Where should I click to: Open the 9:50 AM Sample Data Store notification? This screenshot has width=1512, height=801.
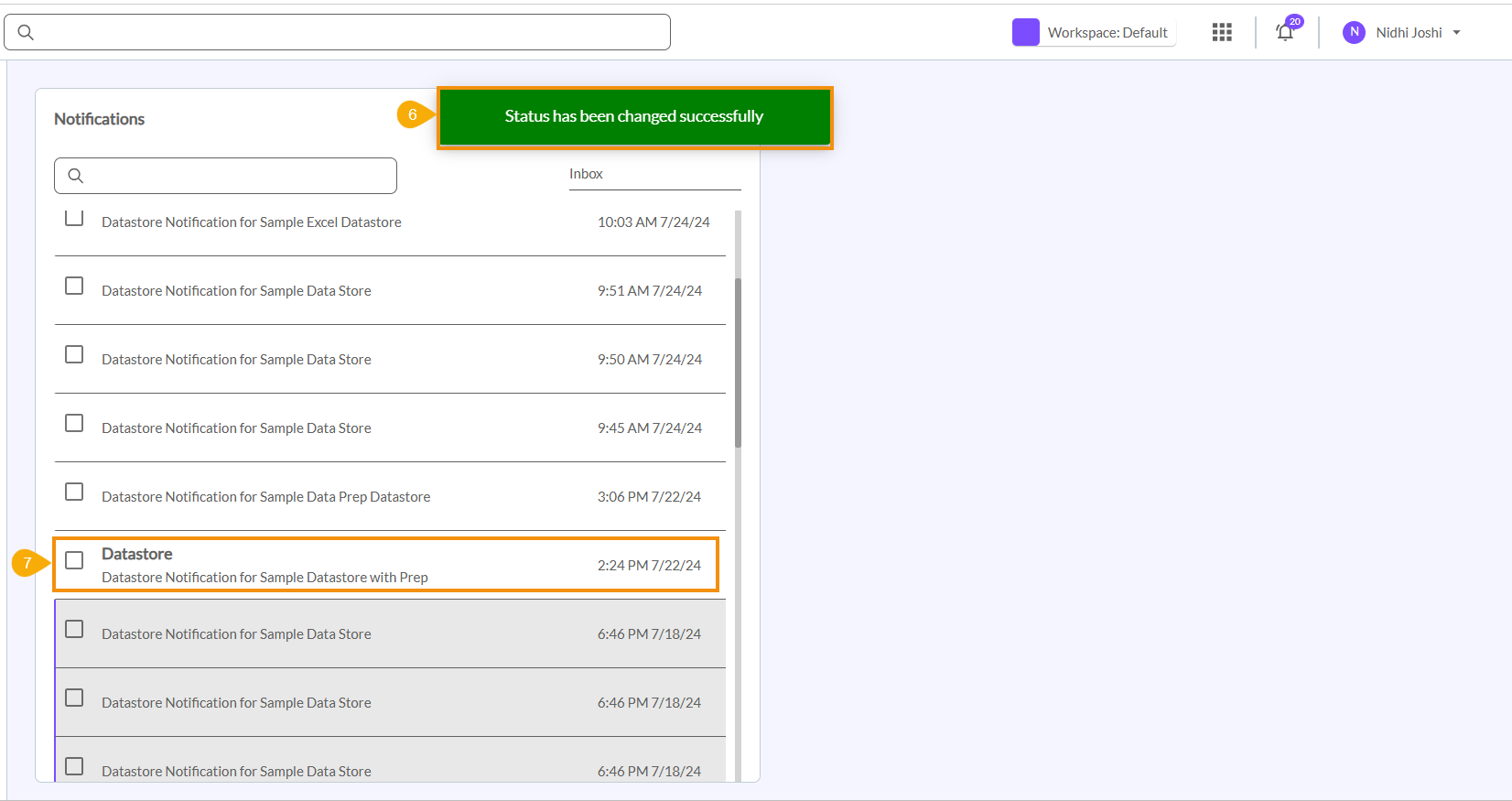(236, 360)
